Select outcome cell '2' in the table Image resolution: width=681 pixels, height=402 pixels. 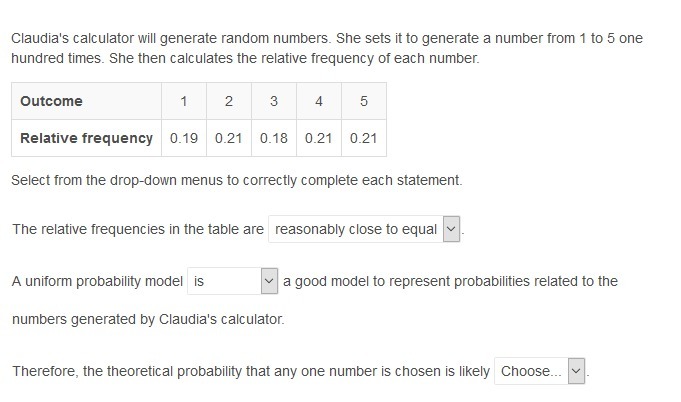(229, 101)
